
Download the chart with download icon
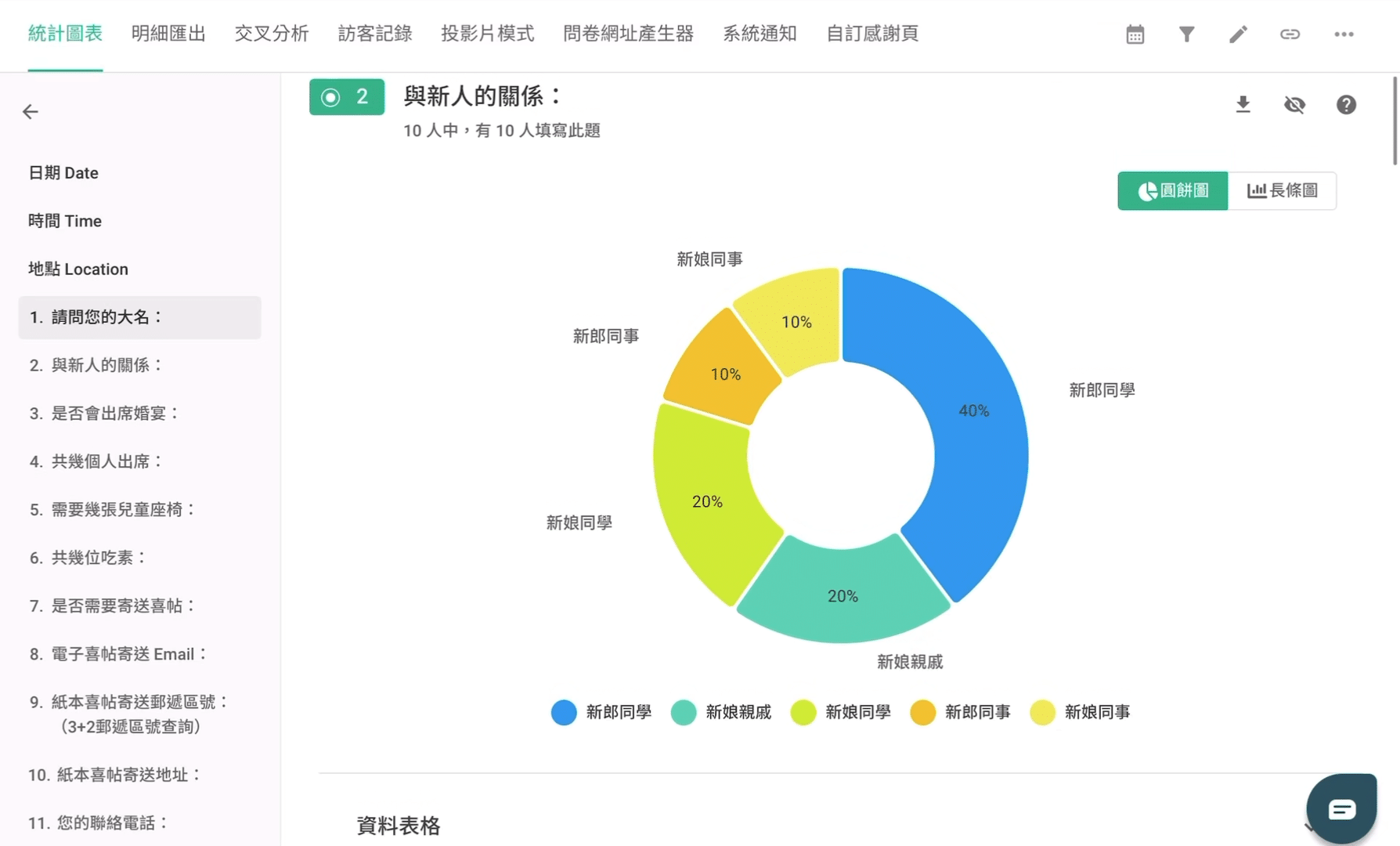point(1243,104)
